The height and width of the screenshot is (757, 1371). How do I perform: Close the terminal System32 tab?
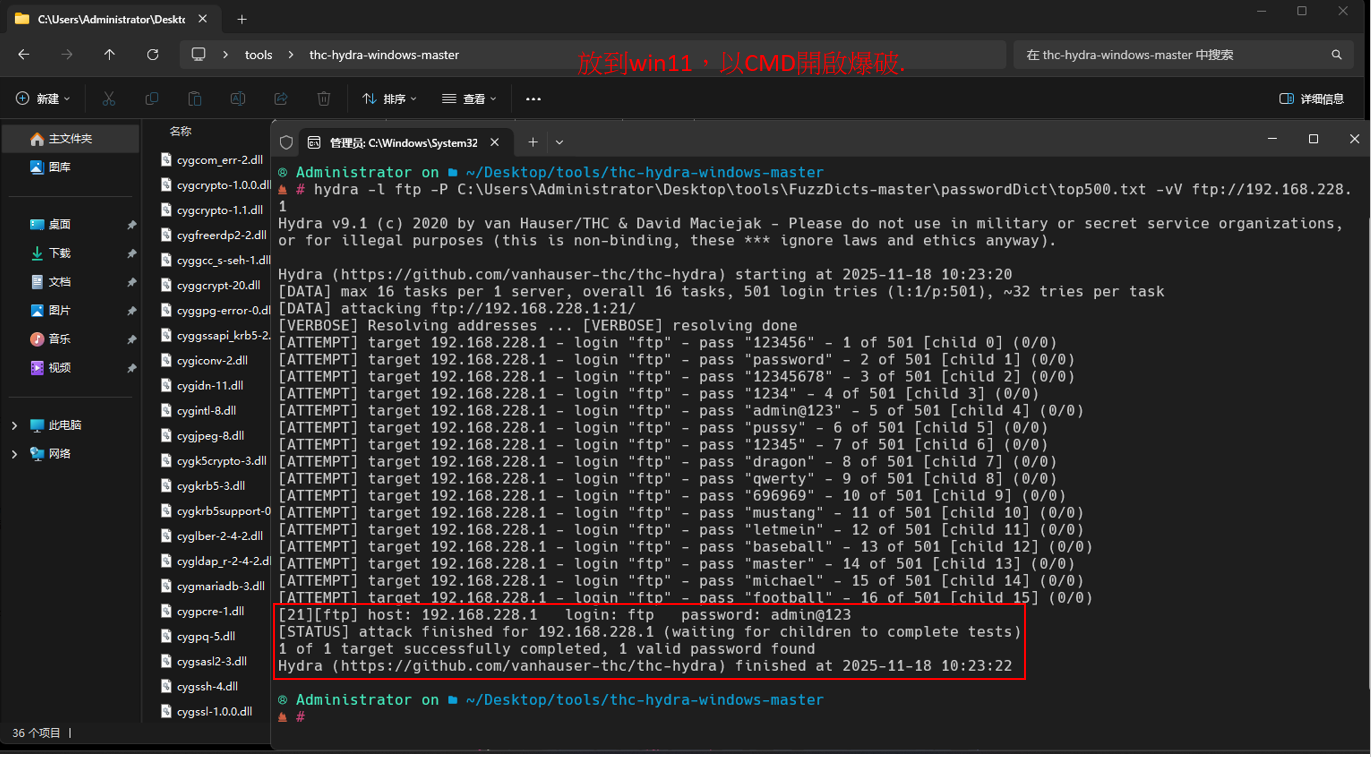click(496, 143)
